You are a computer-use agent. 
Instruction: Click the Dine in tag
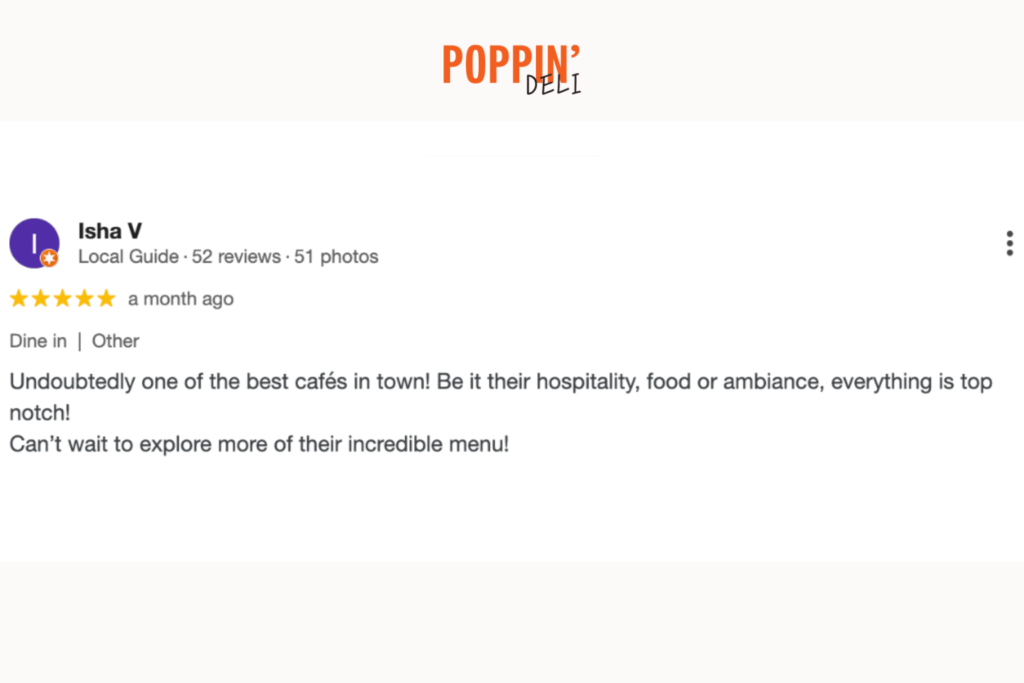38,341
